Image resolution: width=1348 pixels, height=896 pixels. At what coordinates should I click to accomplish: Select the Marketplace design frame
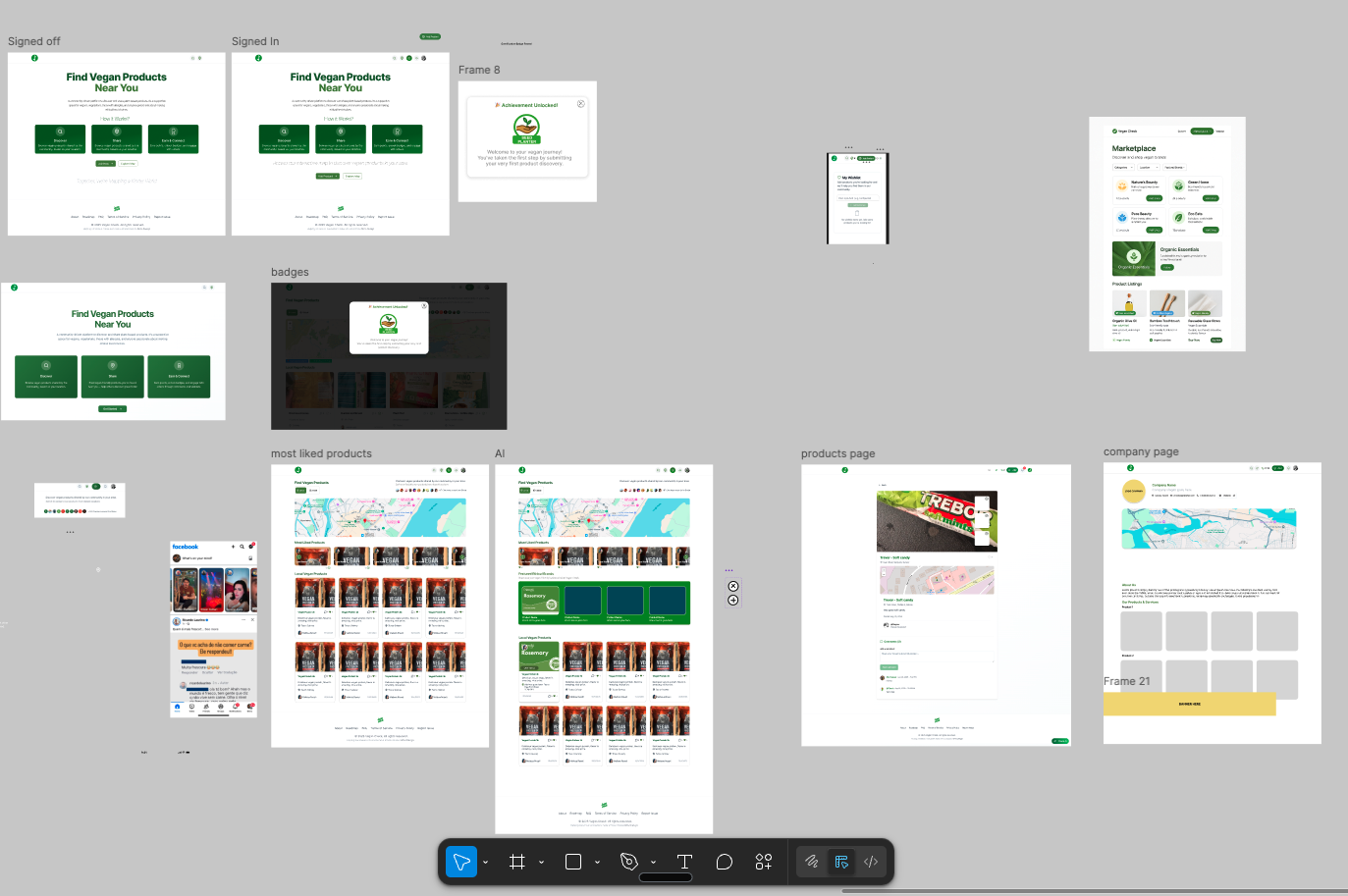point(1166,234)
